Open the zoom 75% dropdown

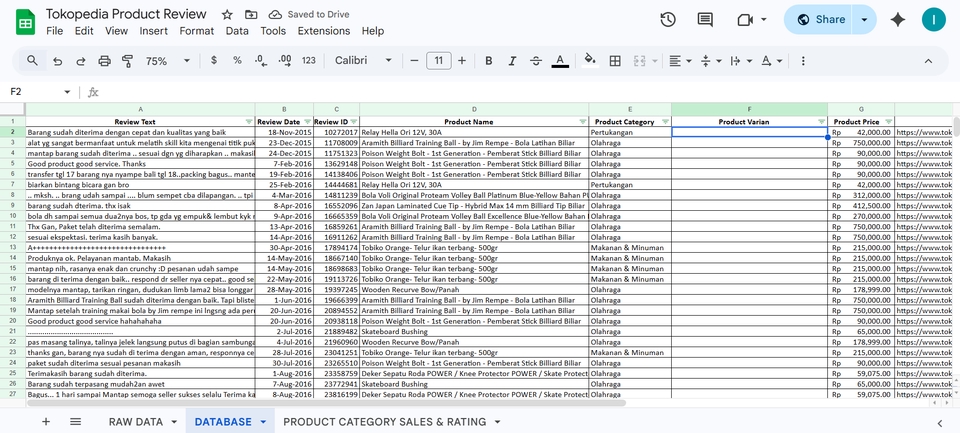[168, 61]
